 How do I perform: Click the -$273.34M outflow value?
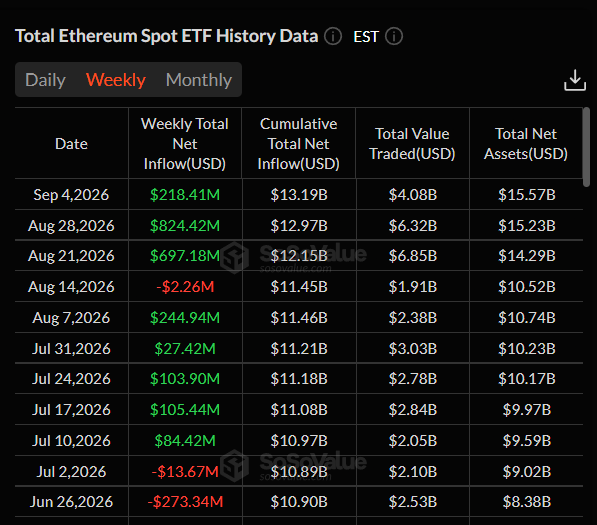[185, 502]
